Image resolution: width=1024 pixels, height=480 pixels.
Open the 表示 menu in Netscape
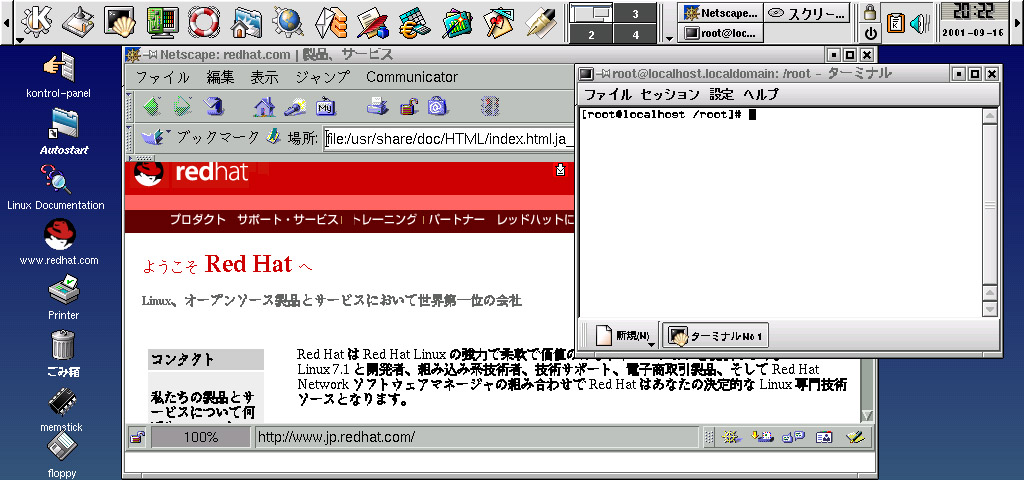(x=264, y=77)
